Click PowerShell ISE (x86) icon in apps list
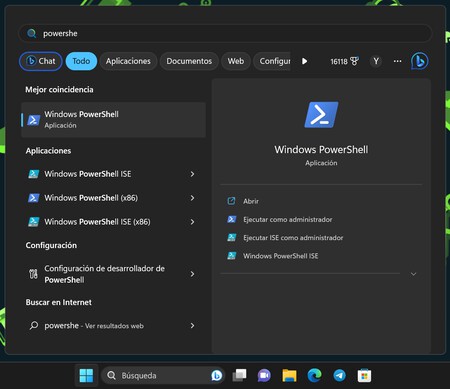 [34, 222]
